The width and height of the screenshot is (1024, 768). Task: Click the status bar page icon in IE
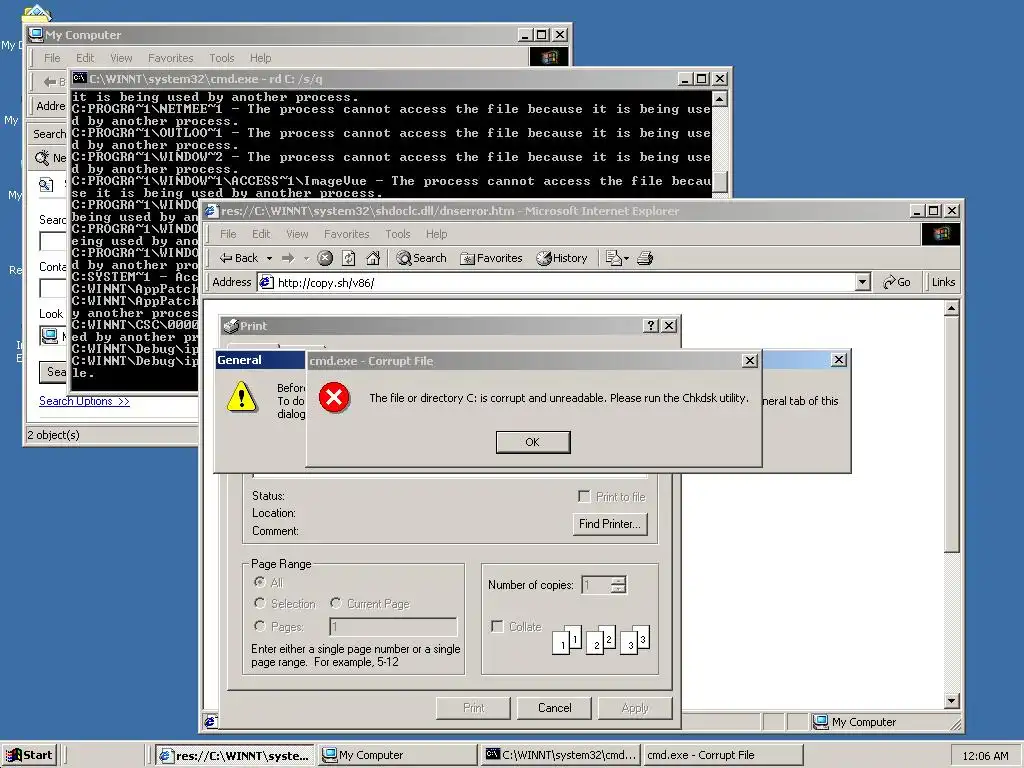point(210,722)
